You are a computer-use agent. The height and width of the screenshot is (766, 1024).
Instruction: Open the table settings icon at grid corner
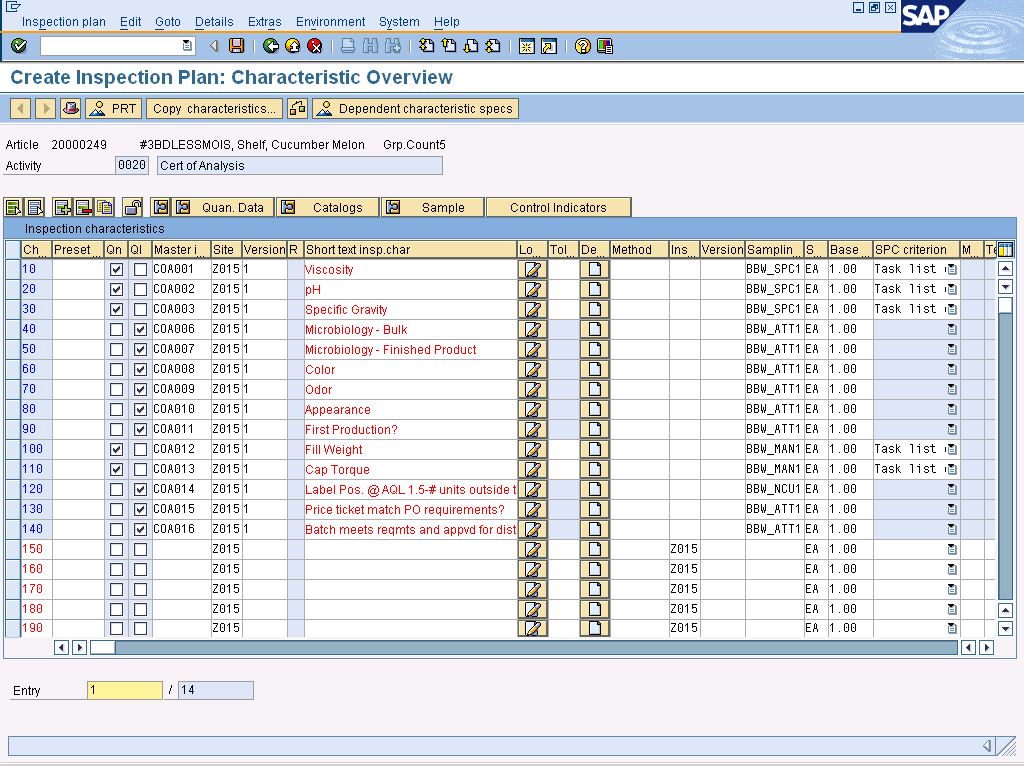1006,249
